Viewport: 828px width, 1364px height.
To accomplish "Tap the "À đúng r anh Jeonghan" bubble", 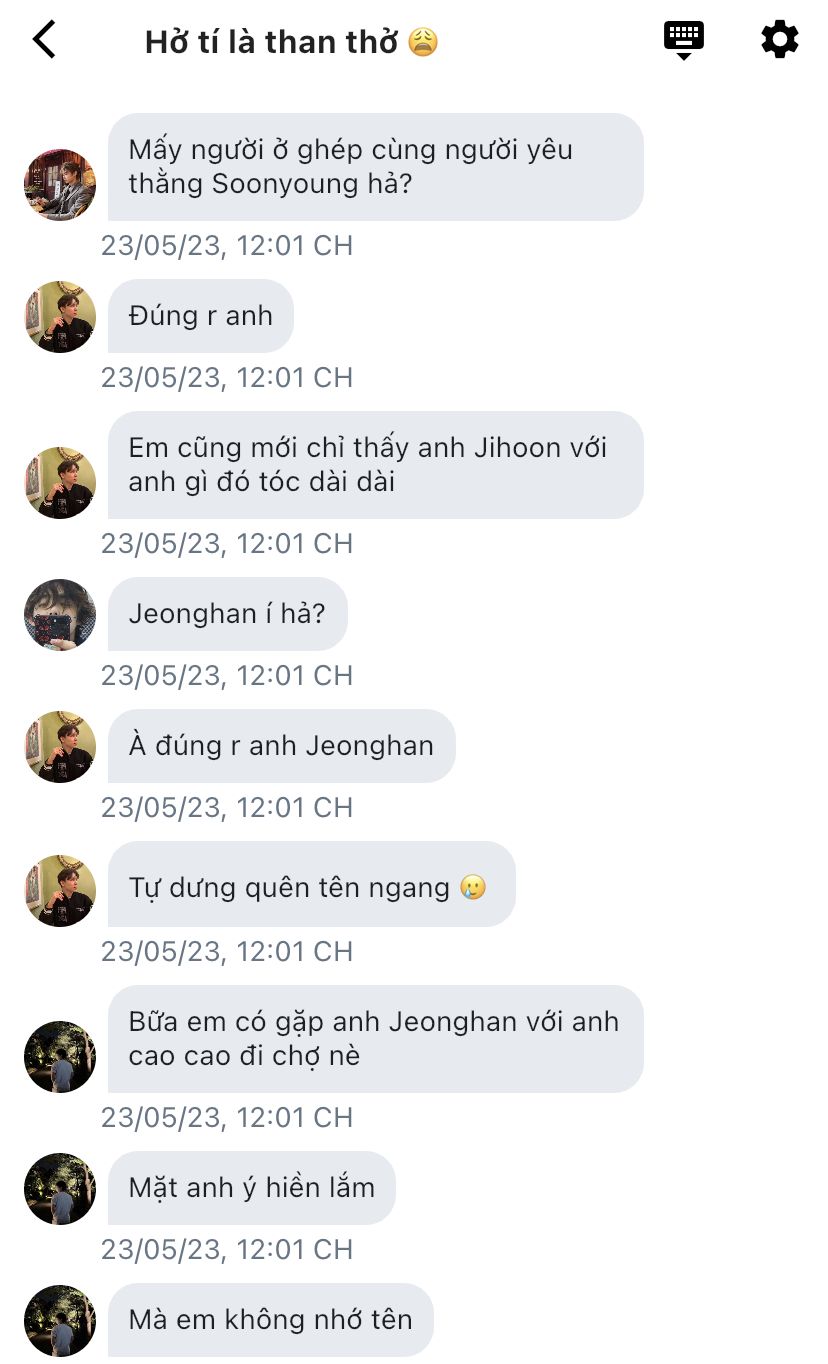I will click(282, 746).
